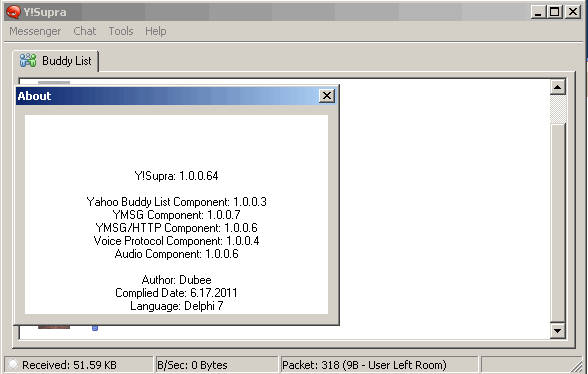Maximize the Y!Supra window
The height and width of the screenshot is (374, 588).
[555, 12]
